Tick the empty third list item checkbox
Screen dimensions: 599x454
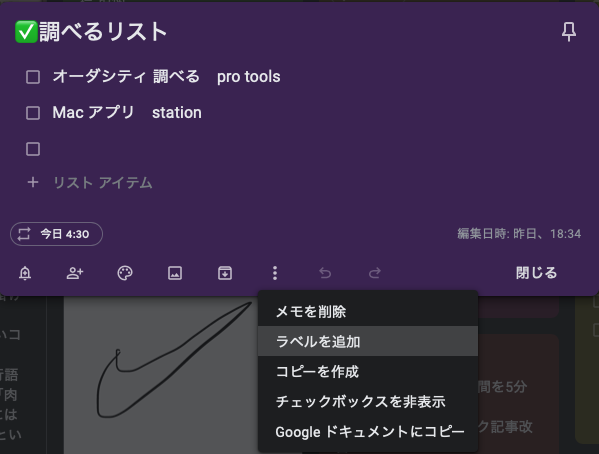coord(33,149)
